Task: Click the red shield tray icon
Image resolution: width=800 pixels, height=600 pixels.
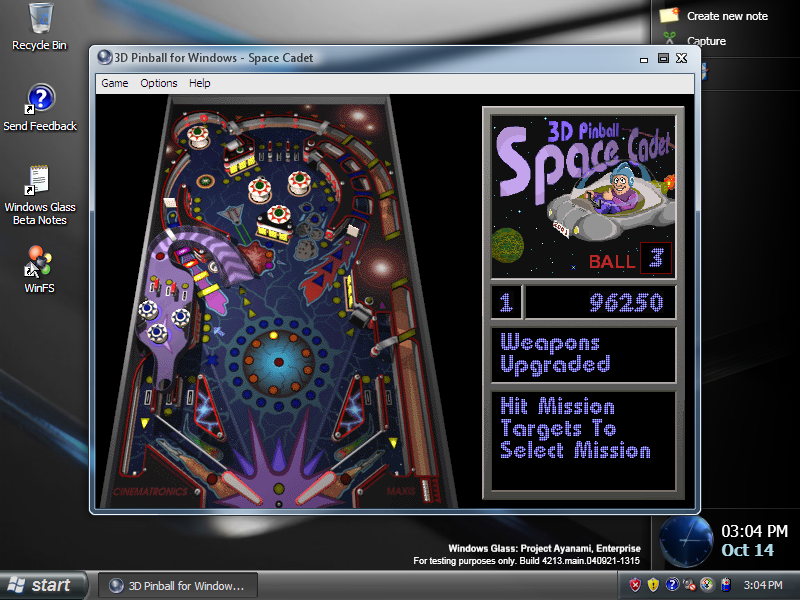Action: click(635, 585)
